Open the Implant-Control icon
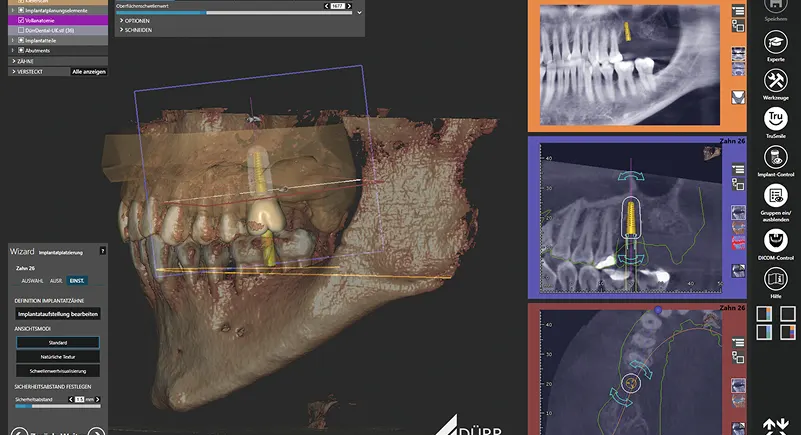Screen dimensions: 801x436 (x=775, y=157)
